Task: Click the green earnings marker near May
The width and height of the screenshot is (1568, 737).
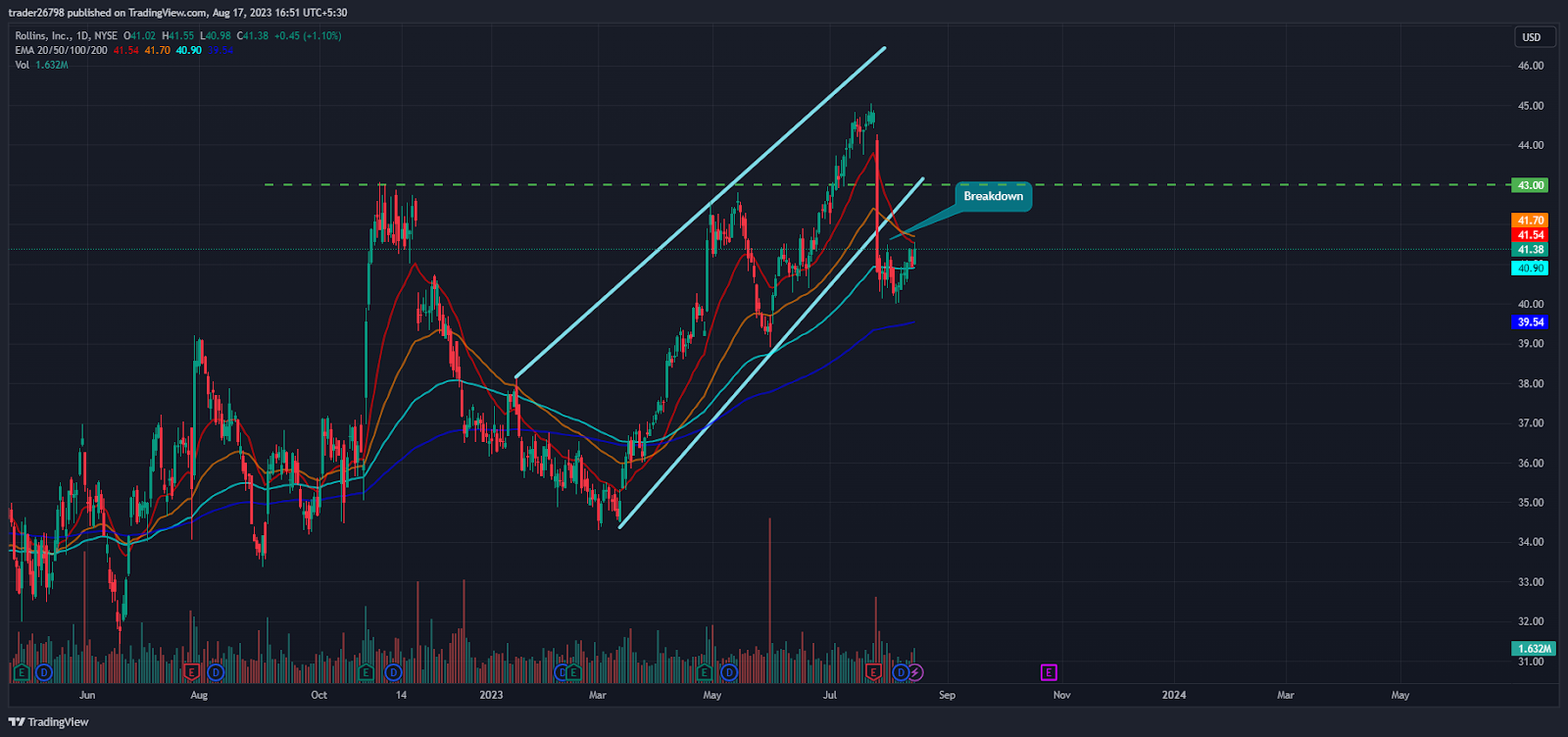Action: pyautogui.click(x=705, y=672)
